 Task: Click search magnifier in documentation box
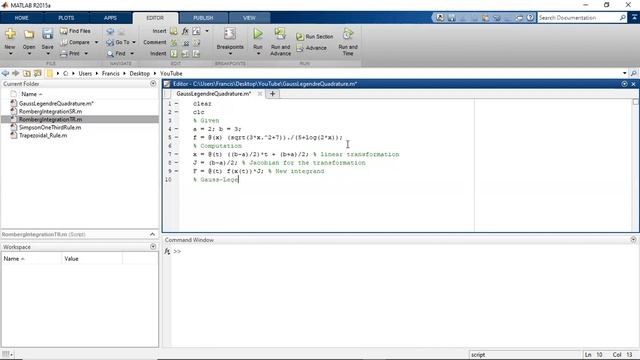[x=622, y=18]
